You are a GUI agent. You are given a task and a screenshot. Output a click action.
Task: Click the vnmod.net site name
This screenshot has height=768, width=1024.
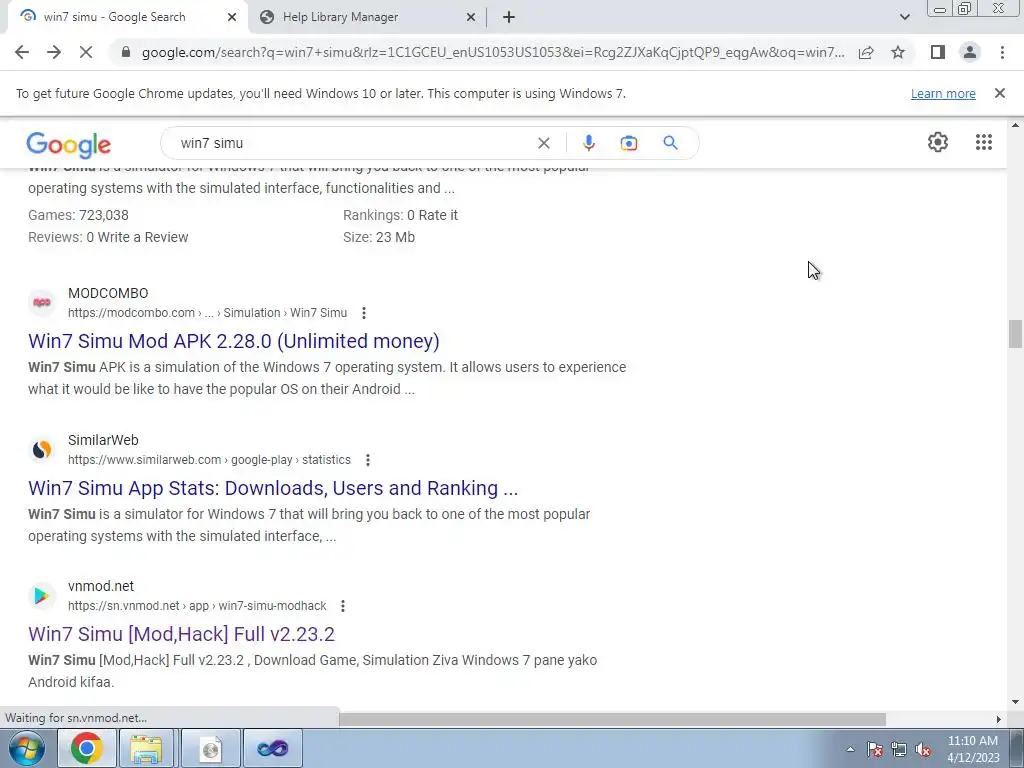click(101, 586)
